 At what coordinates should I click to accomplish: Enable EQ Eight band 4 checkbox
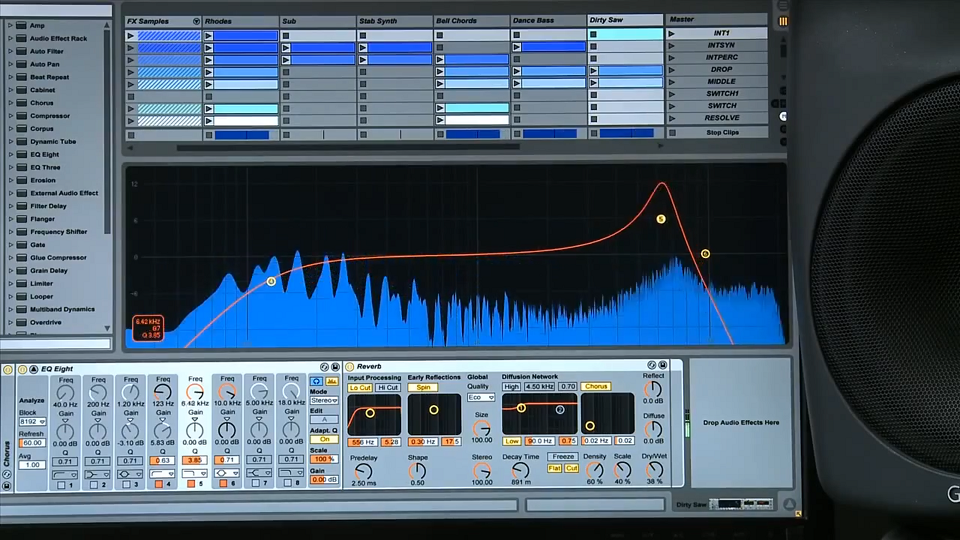click(x=157, y=485)
